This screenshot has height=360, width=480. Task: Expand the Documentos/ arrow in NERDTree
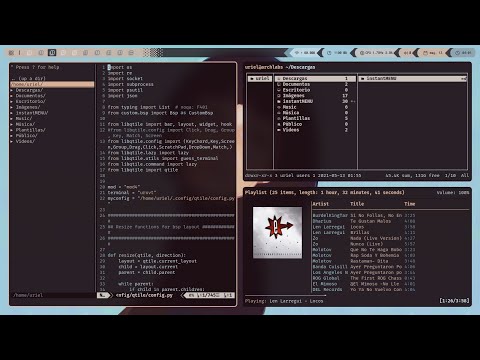(12, 96)
